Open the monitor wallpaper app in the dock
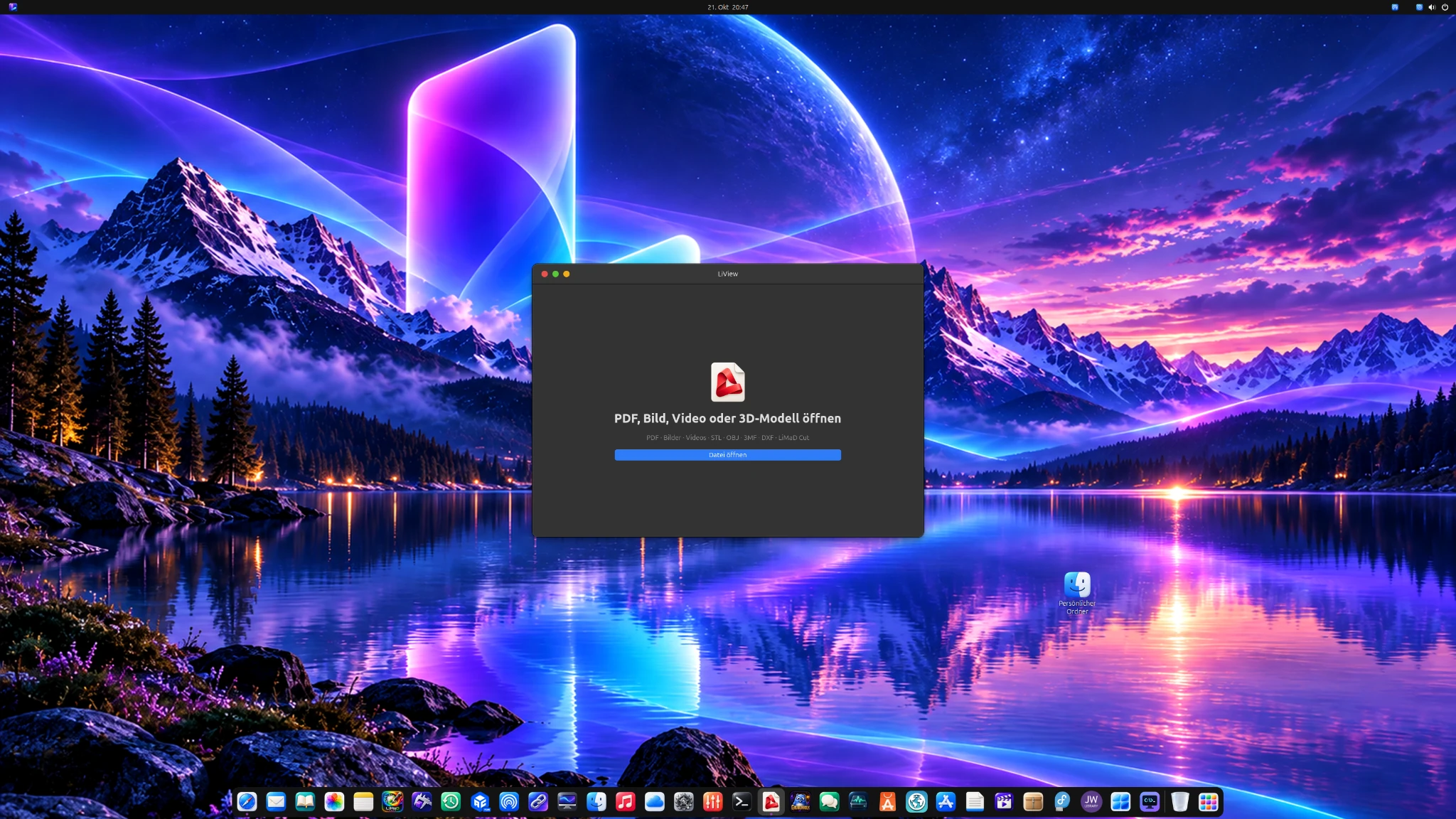Screen dimensions: 1456x819 (x=567, y=802)
